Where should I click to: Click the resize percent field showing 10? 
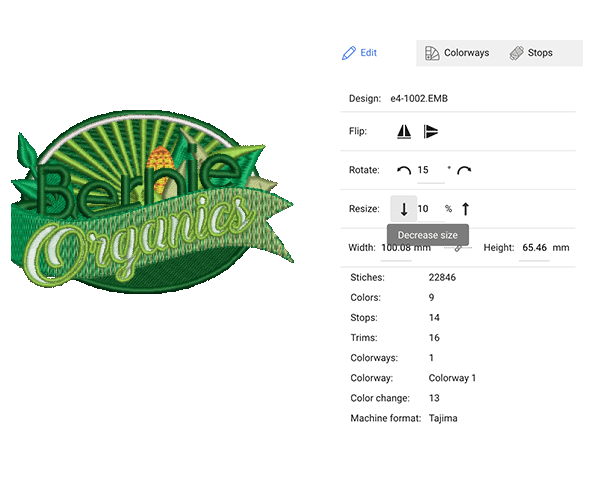[x=424, y=209]
